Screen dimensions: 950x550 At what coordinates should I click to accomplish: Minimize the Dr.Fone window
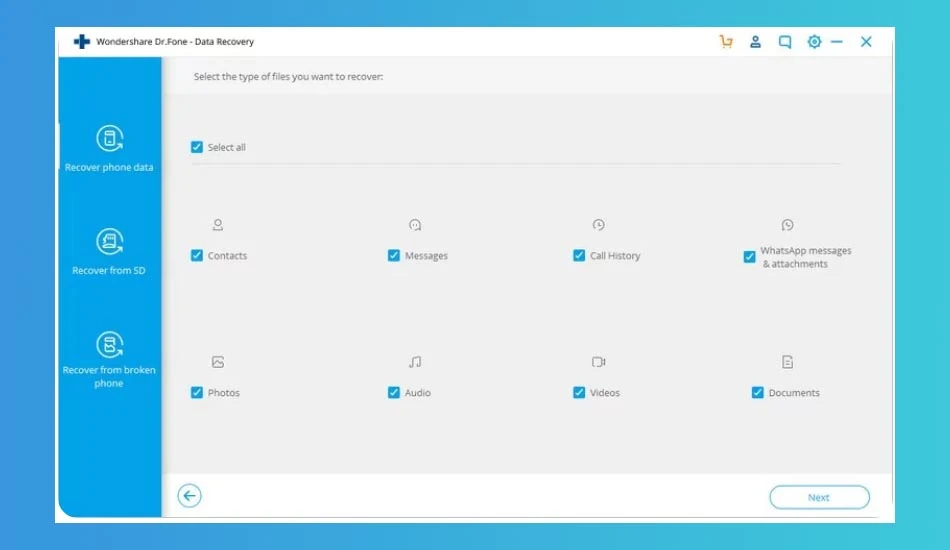point(837,42)
